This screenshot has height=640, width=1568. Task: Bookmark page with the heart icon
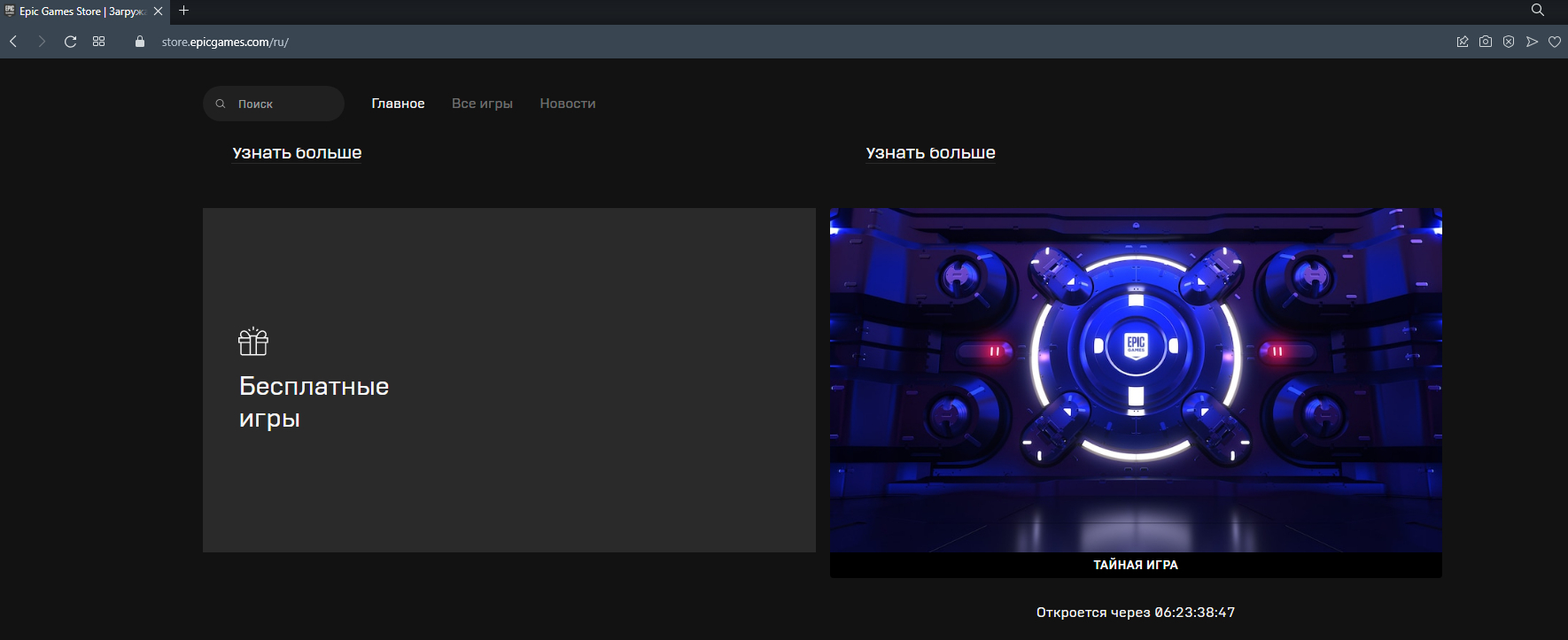point(1555,42)
